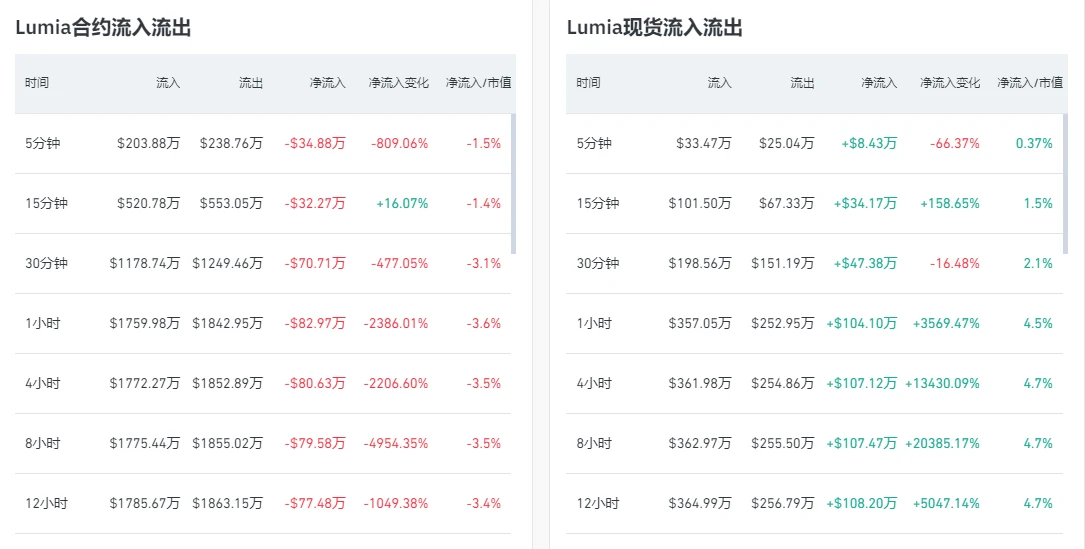Viewport: 1085px width, 549px height.
Task: Click the -$34.88万 net inflow value
Action: click(x=315, y=143)
